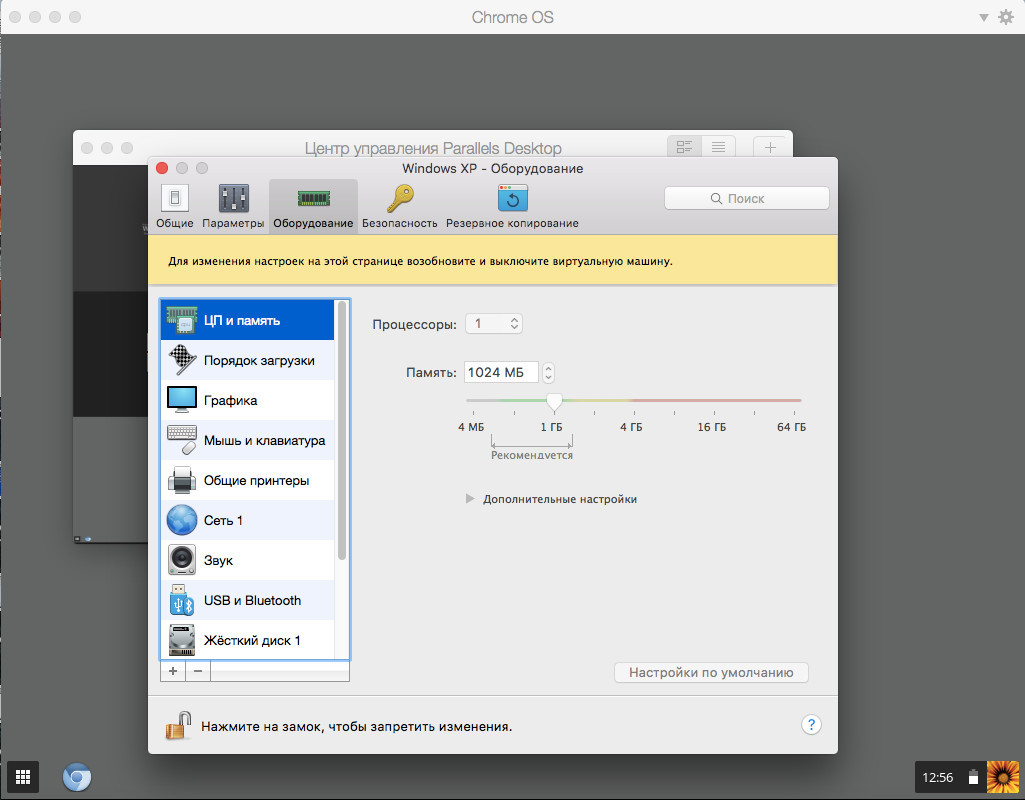Click the memory slider thumb
The height and width of the screenshot is (800, 1025).
pyautogui.click(x=554, y=401)
